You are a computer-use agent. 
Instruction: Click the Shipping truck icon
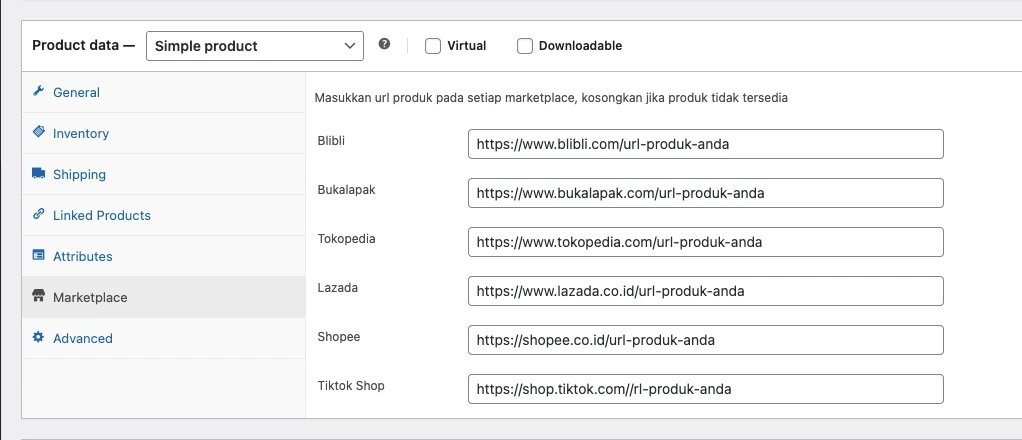coord(38,173)
